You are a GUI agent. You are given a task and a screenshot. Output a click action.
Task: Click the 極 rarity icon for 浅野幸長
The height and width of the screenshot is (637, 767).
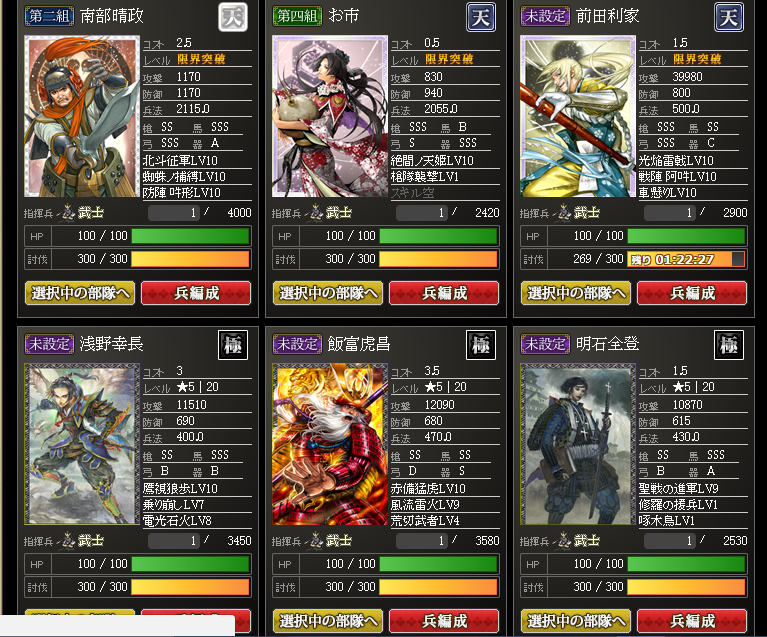point(233,345)
